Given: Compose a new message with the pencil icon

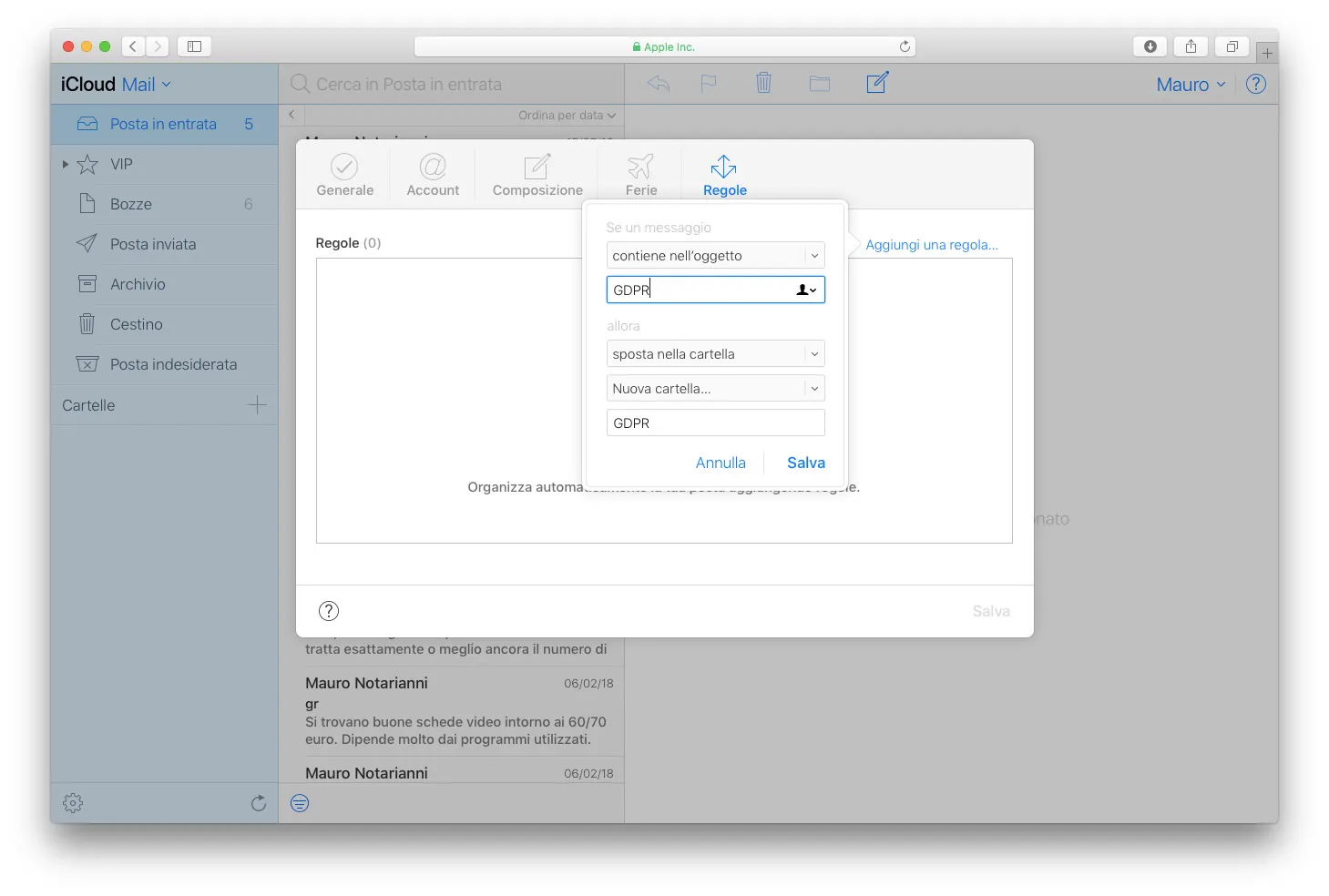Looking at the screenshot, I should click(x=875, y=82).
